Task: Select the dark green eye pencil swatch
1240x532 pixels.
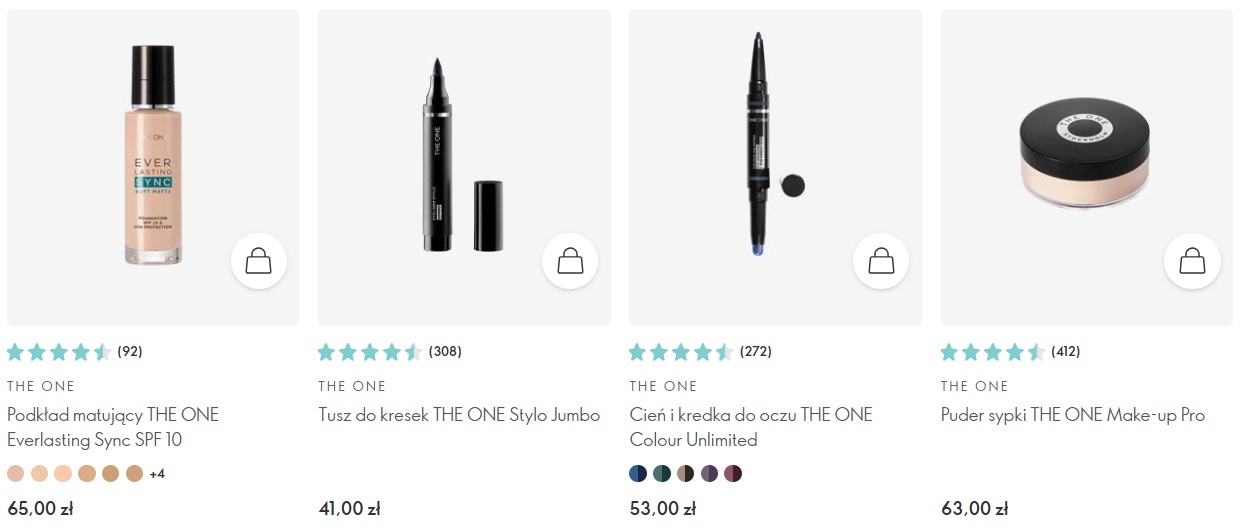Action: coord(662,473)
